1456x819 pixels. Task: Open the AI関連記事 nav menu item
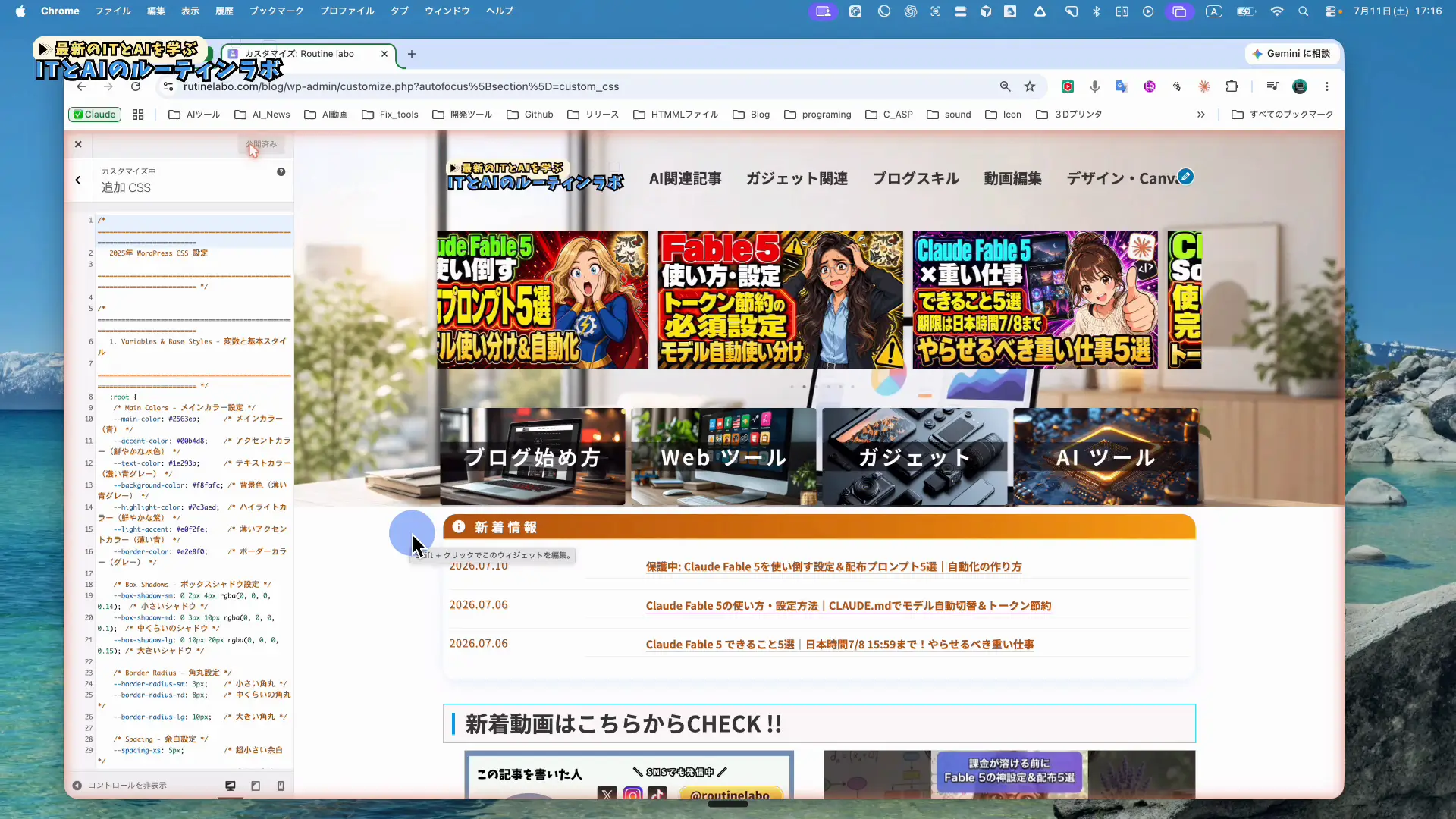coord(686,179)
